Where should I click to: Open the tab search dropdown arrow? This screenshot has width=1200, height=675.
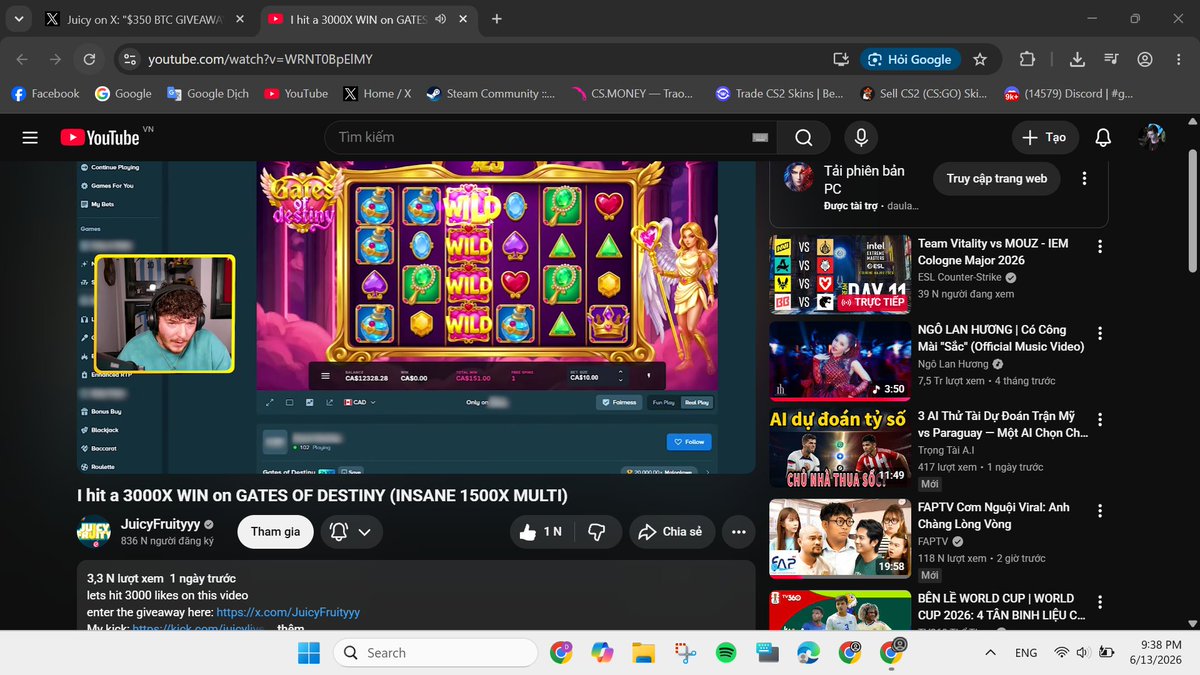(19, 19)
